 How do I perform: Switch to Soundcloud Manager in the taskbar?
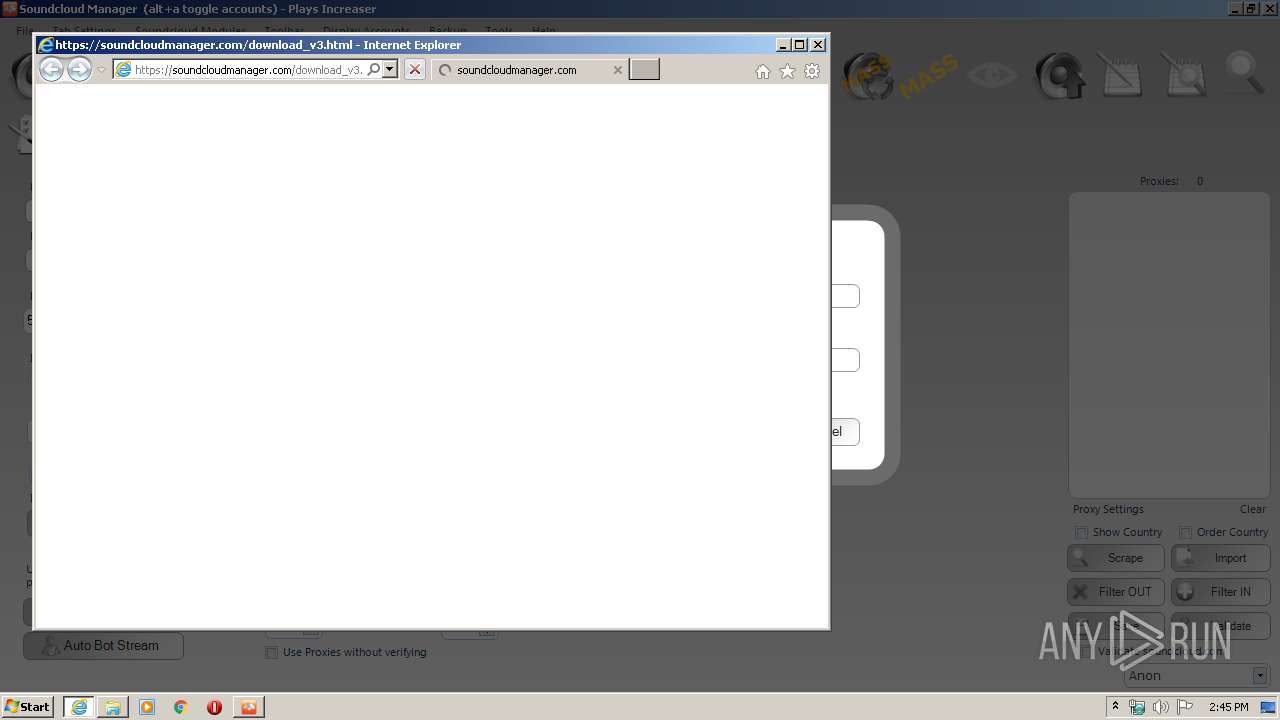pyautogui.click(x=248, y=707)
